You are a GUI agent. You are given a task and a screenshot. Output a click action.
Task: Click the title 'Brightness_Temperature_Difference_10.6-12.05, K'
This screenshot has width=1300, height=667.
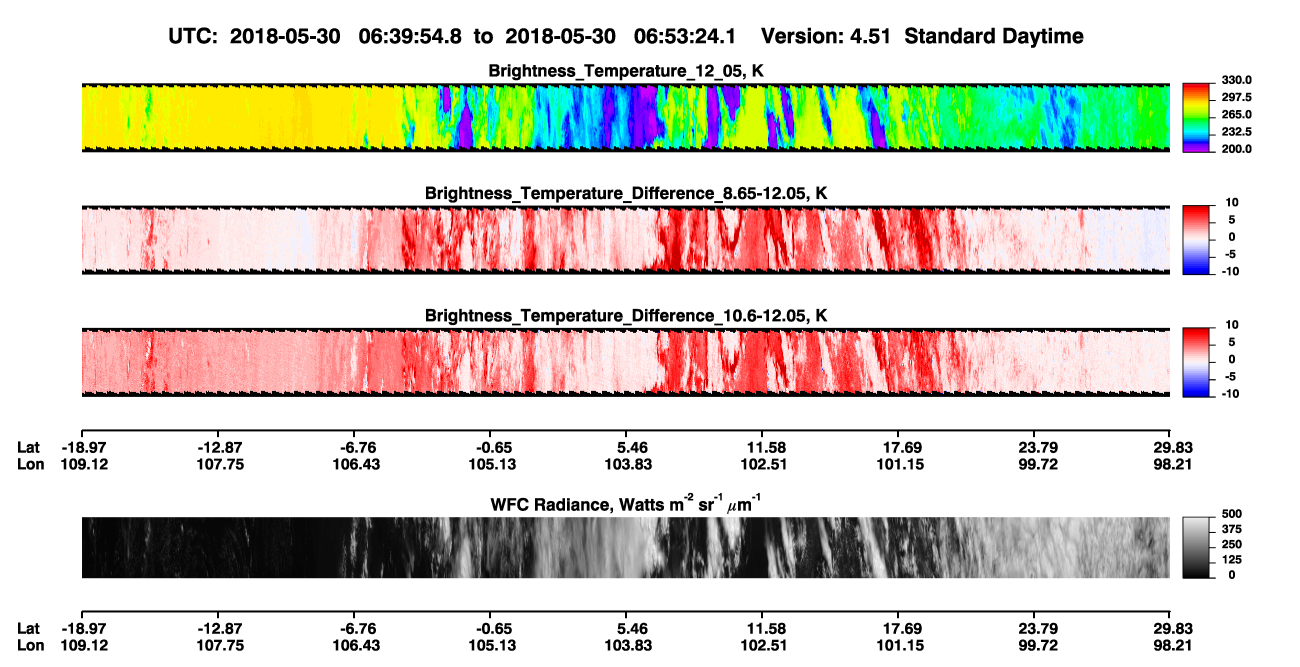click(626, 315)
